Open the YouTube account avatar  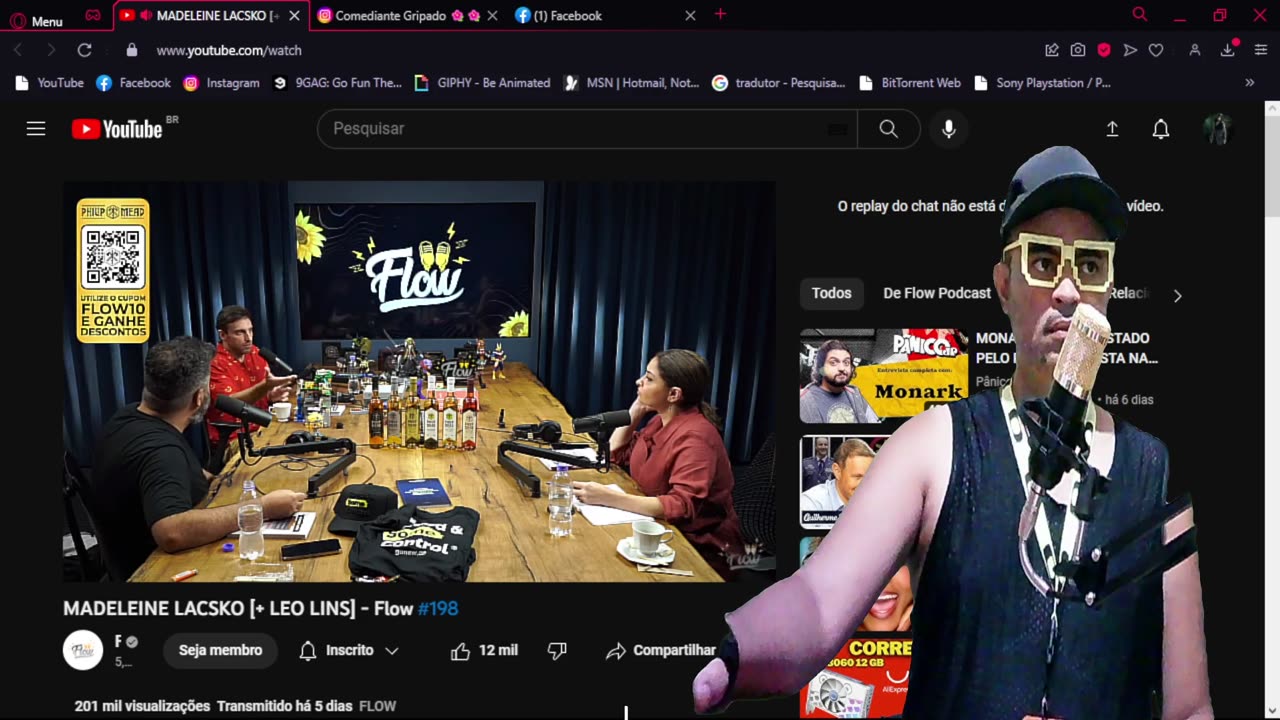tap(1217, 129)
